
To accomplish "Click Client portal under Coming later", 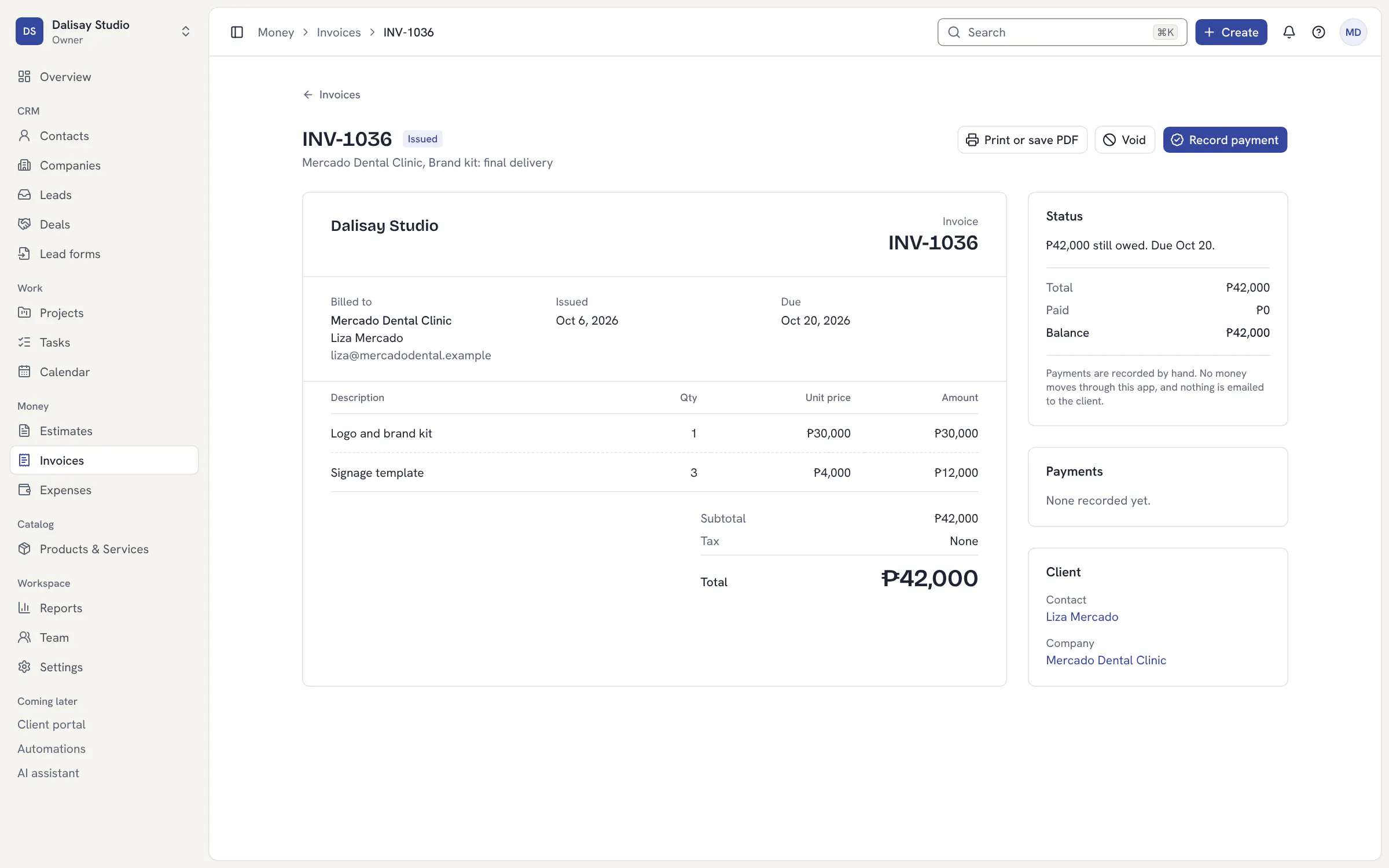I will click(x=52, y=724).
